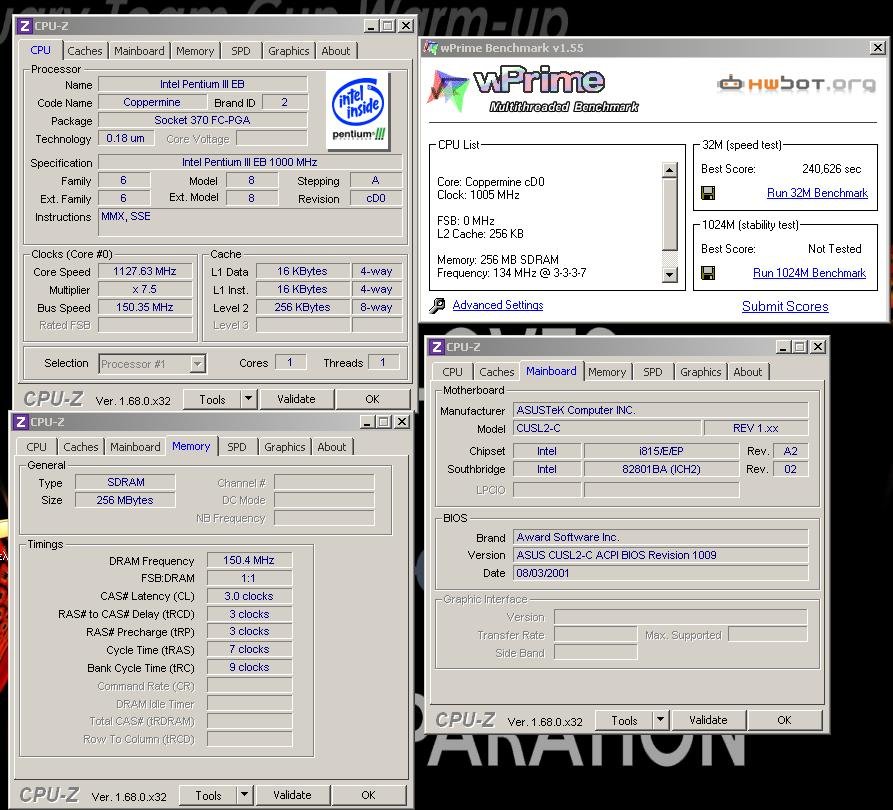893x810 pixels.
Task: Click the Southbridge value 82801BA (ICH2)
Action: [x=661, y=469]
